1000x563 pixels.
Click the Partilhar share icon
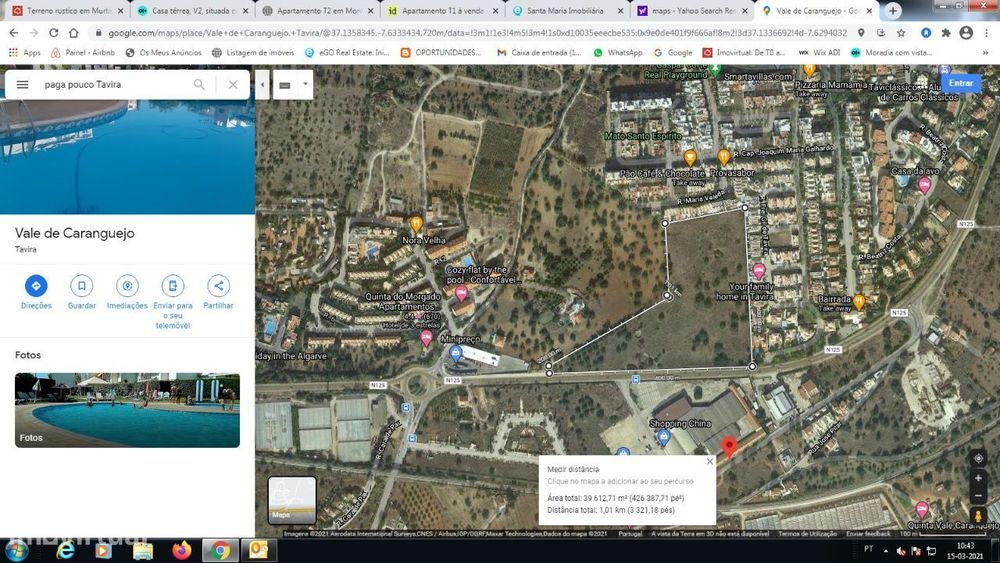point(218,286)
